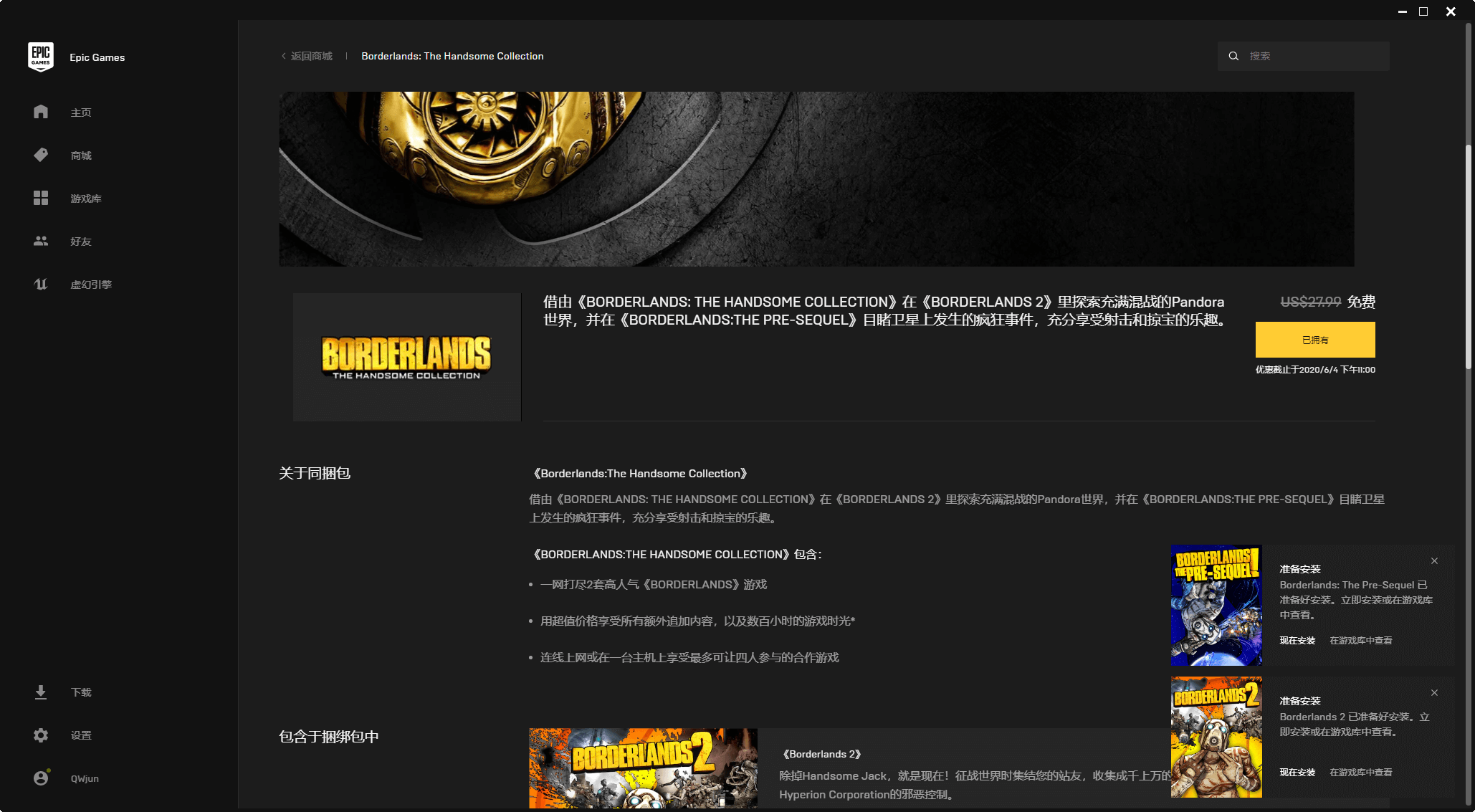Open the Pre-Sequel notification cover art

(1216, 605)
